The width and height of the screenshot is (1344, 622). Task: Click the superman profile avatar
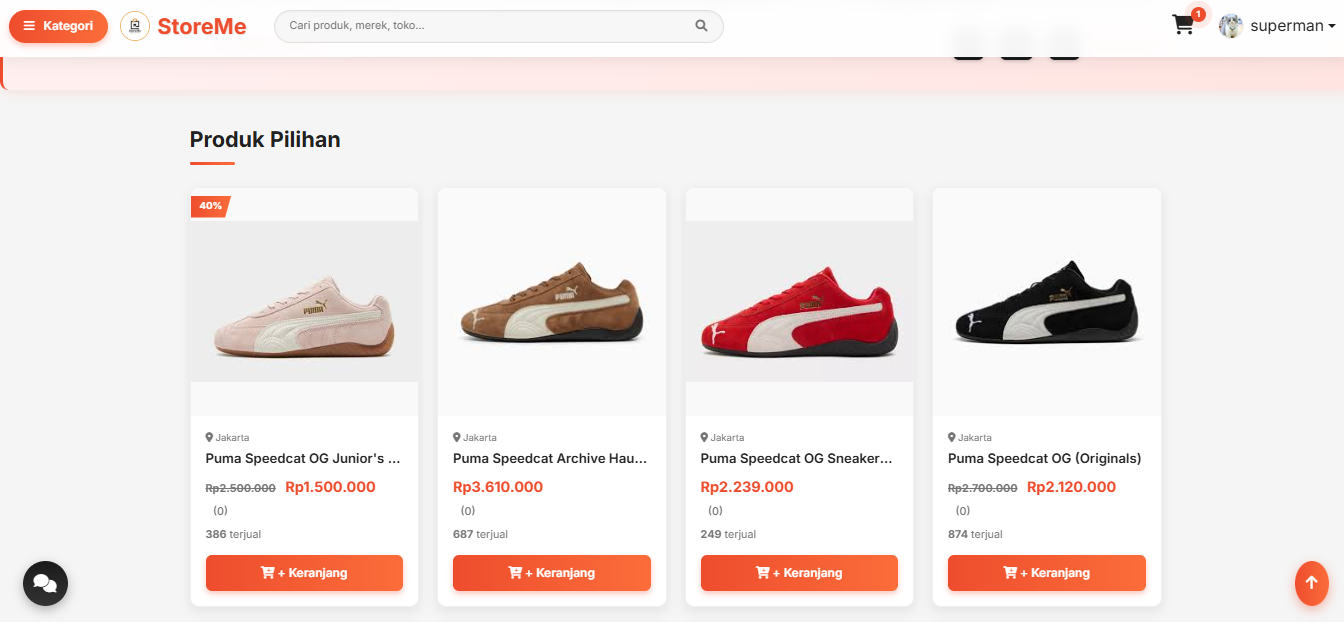click(x=1231, y=26)
